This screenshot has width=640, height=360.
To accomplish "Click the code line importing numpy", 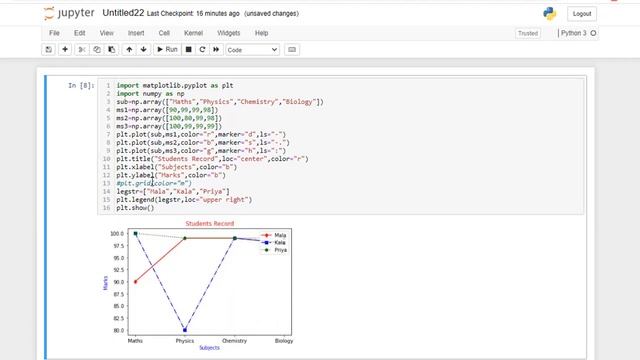I will pos(150,93).
